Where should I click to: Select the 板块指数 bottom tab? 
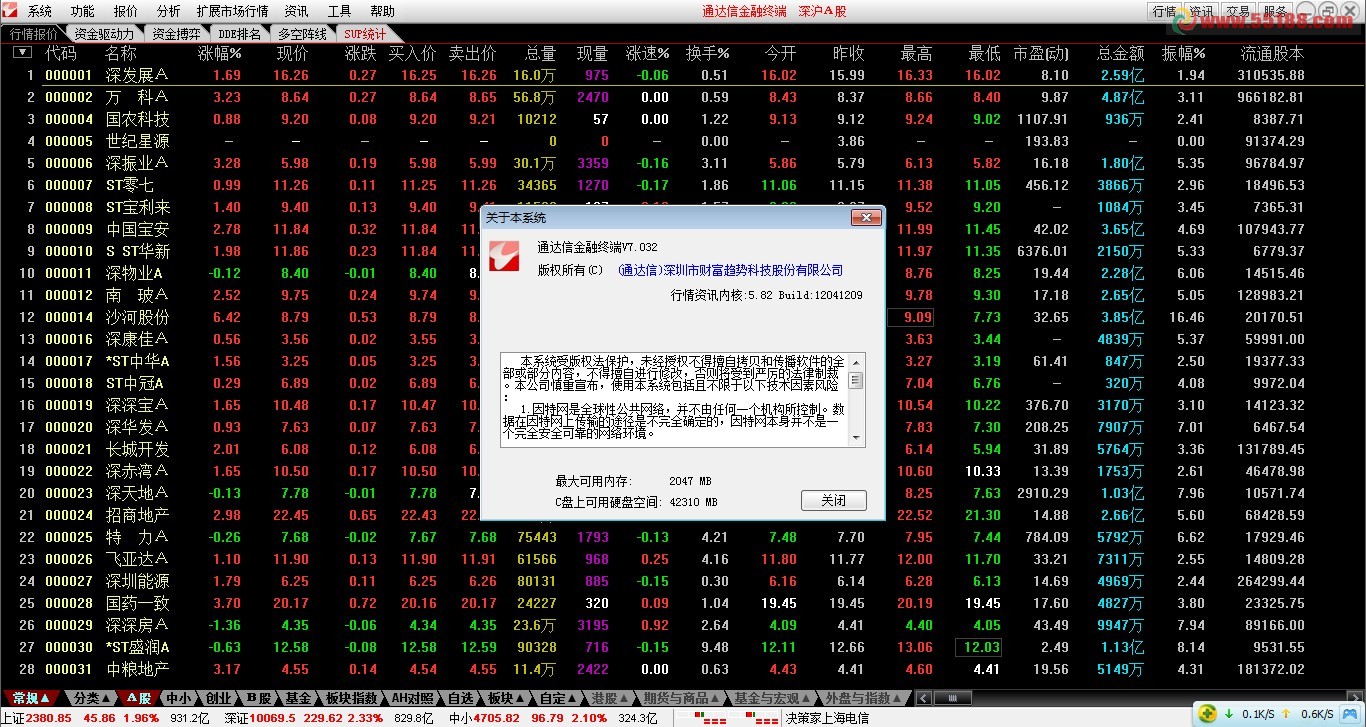pos(352,698)
